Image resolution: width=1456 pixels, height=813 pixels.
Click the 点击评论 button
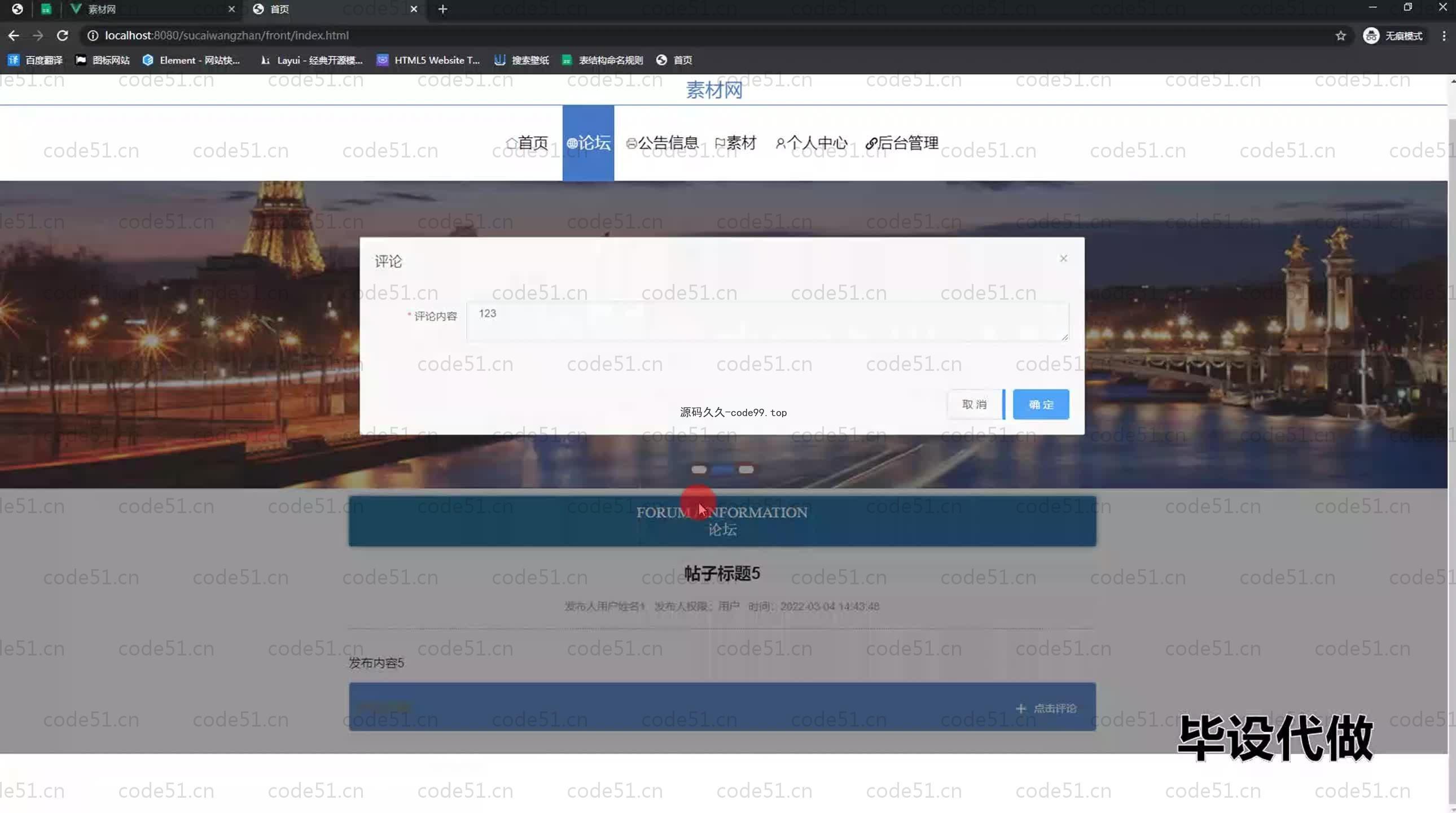[1046, 709]
